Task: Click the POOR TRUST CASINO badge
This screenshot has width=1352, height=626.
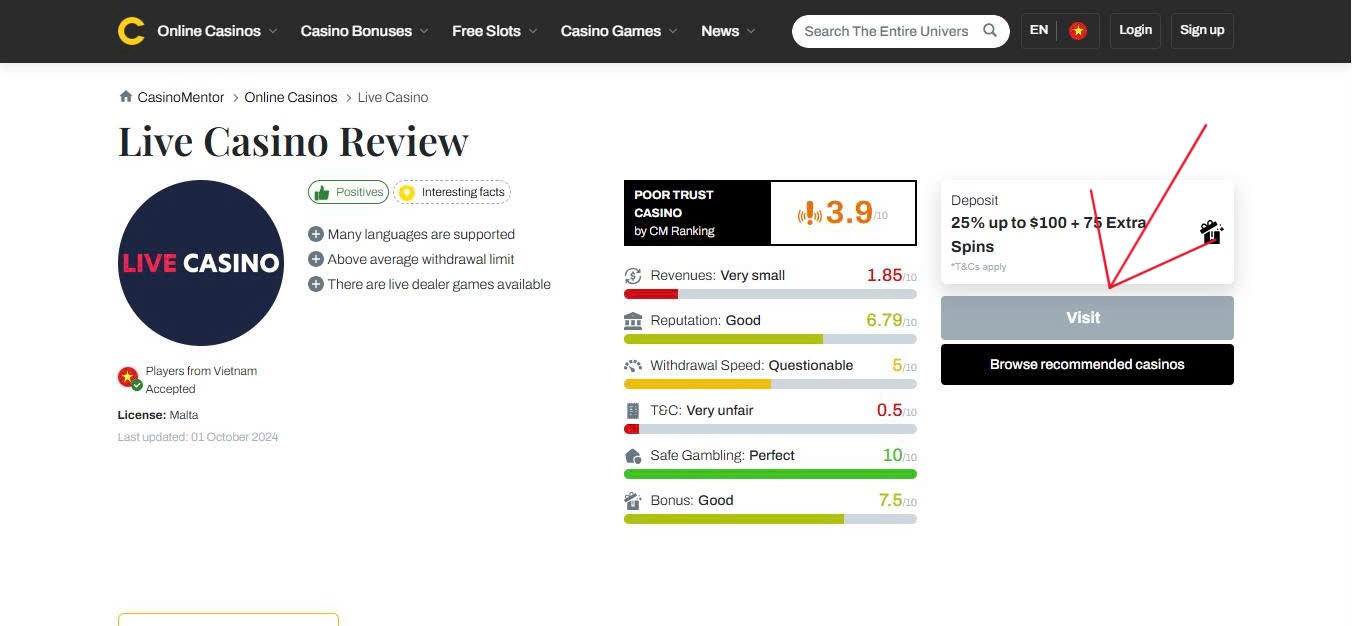Action: (697, 213)
